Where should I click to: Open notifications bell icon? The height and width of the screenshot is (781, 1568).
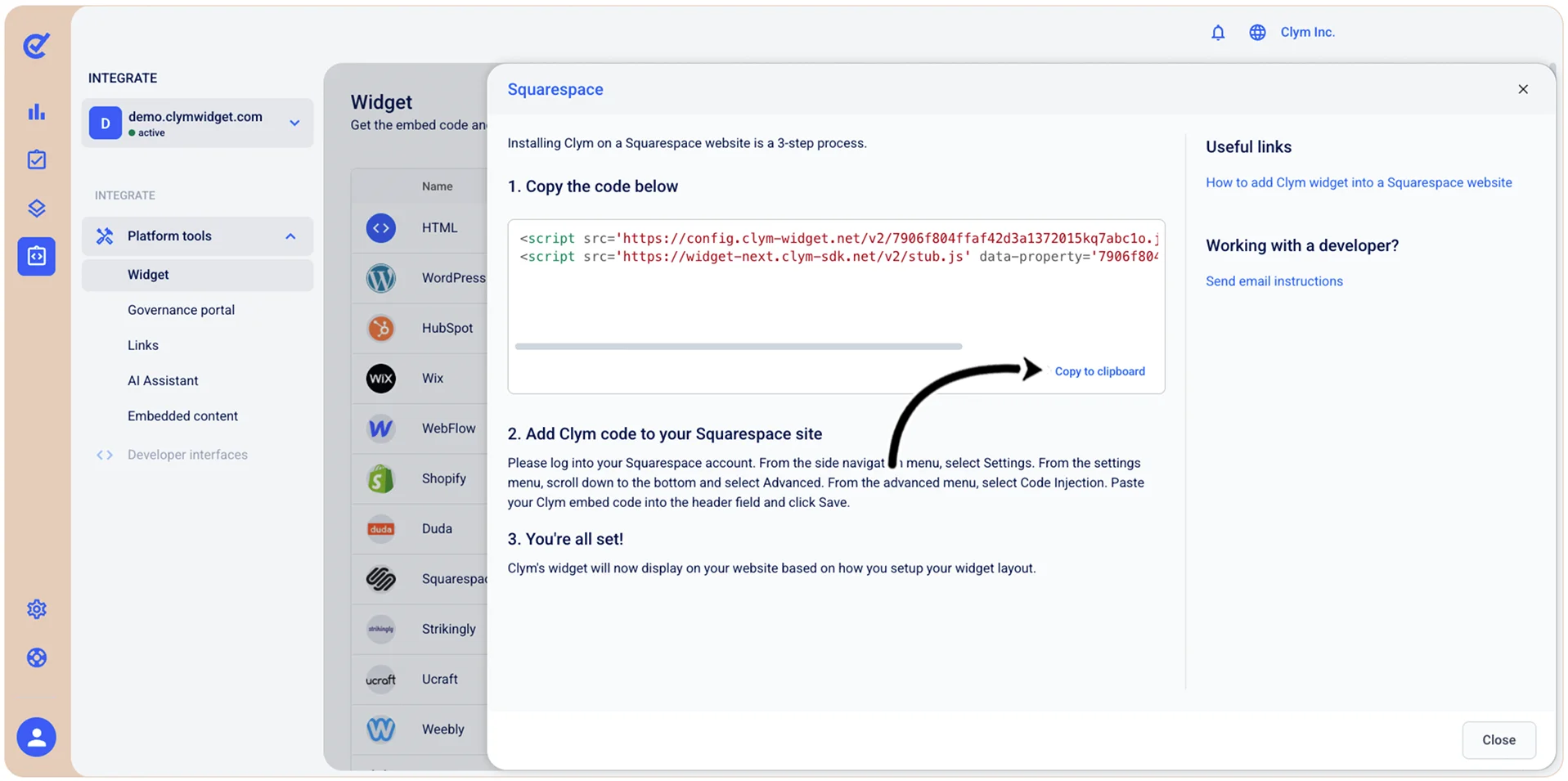point(1218,33)
